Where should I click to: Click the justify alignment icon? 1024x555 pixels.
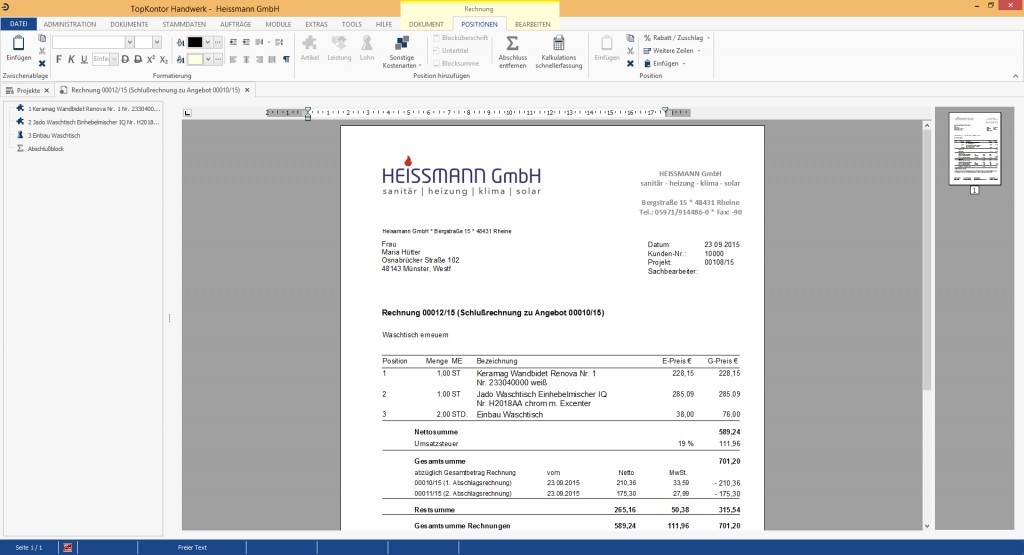[x=272, y=59]
